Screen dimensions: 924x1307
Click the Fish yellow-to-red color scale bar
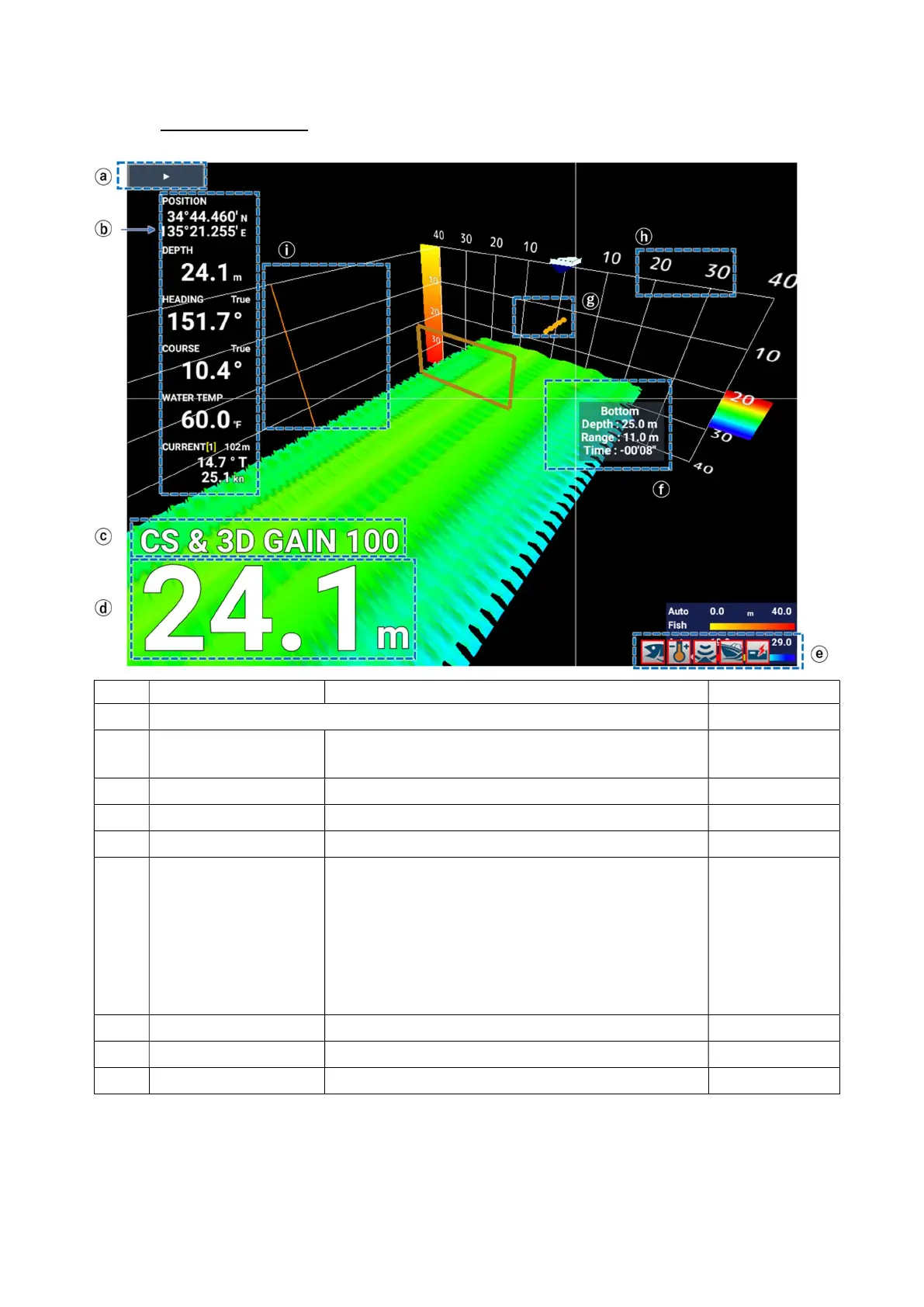pos(751,626)
